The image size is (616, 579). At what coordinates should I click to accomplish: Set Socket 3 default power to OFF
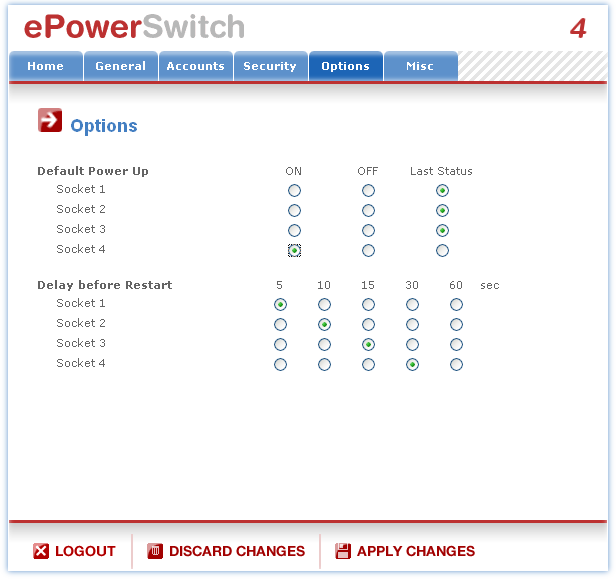pyautogui.click(x=368, y=230)
